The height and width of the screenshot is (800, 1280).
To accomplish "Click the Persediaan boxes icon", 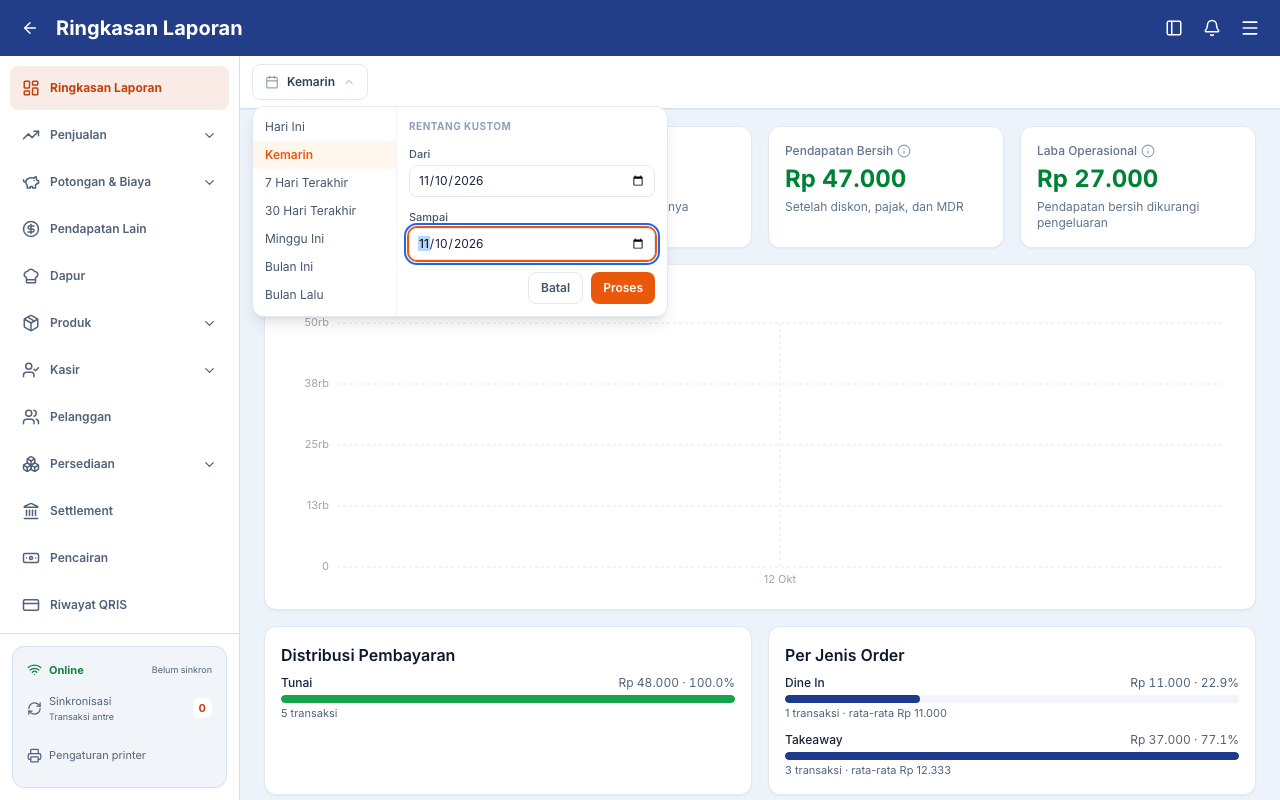I will 31,464.
